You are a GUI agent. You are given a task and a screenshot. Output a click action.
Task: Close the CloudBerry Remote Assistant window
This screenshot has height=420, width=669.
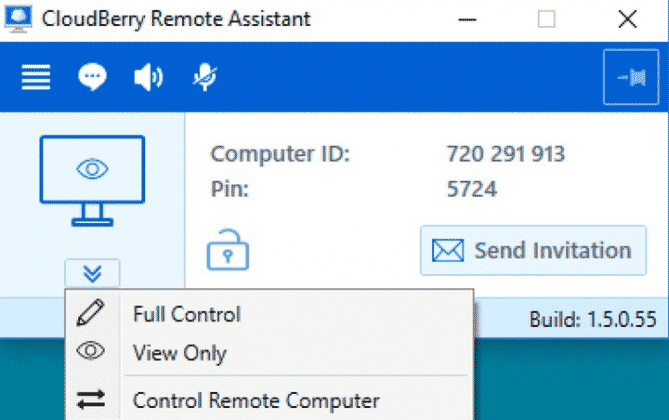pyautogui.click(x=628, y=19)
